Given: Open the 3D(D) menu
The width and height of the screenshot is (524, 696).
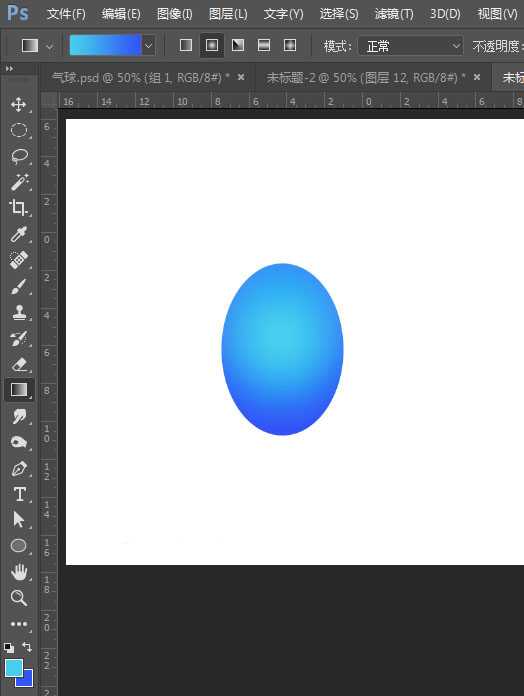Looking at the screenshot, I should coord(445,14).
